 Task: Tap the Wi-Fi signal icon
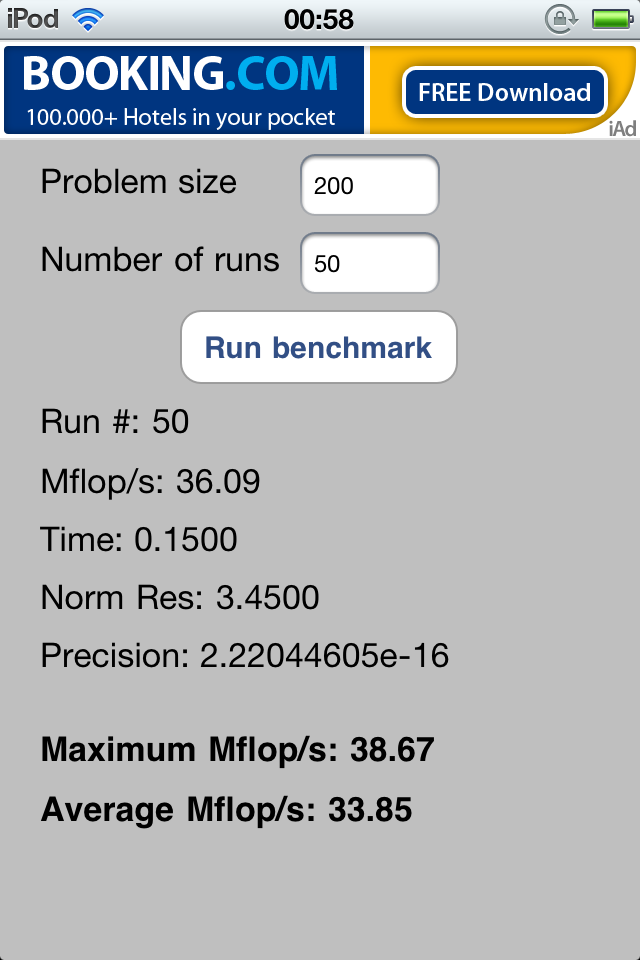(x=88, y=20)
